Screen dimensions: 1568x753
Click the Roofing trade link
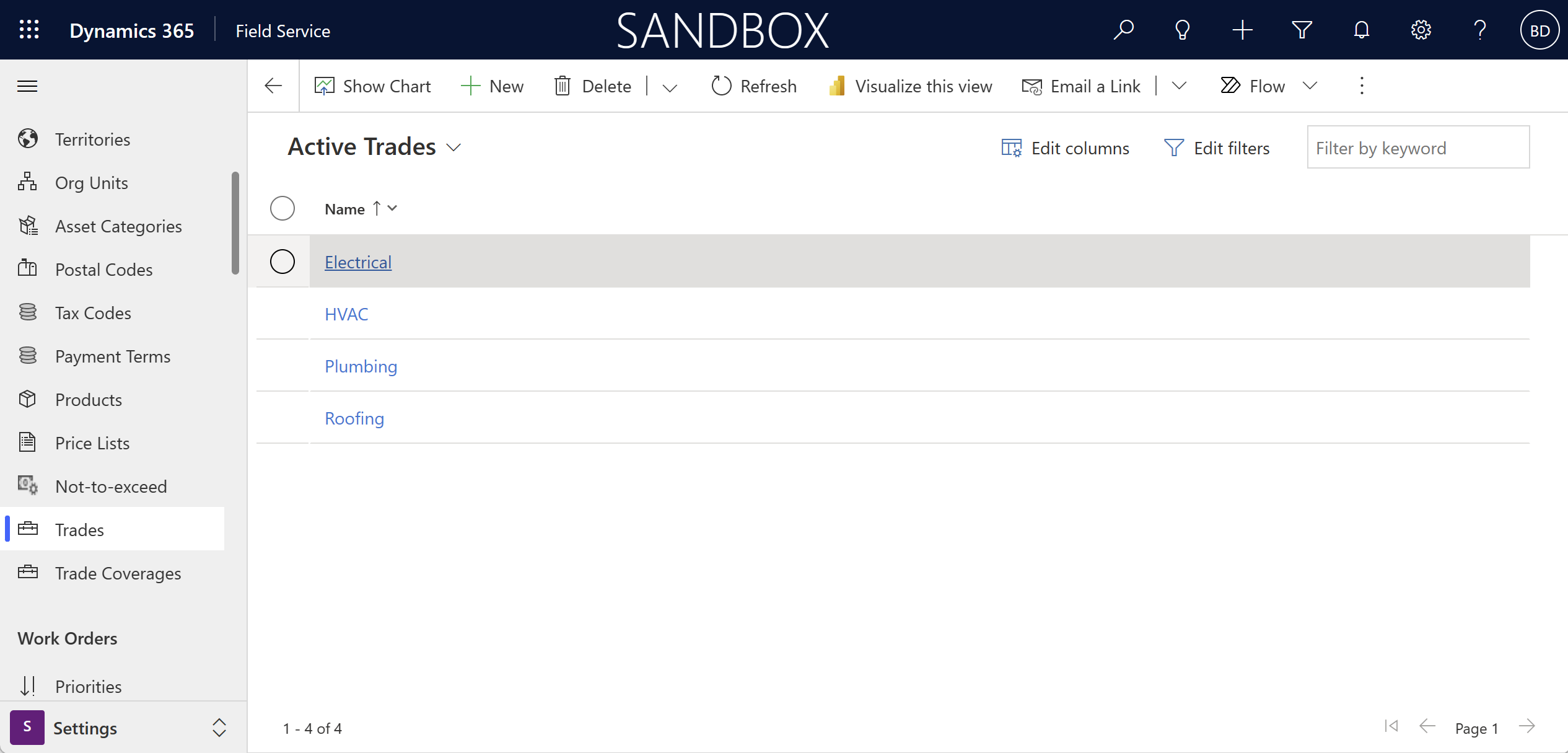click(x=354, y=418)
